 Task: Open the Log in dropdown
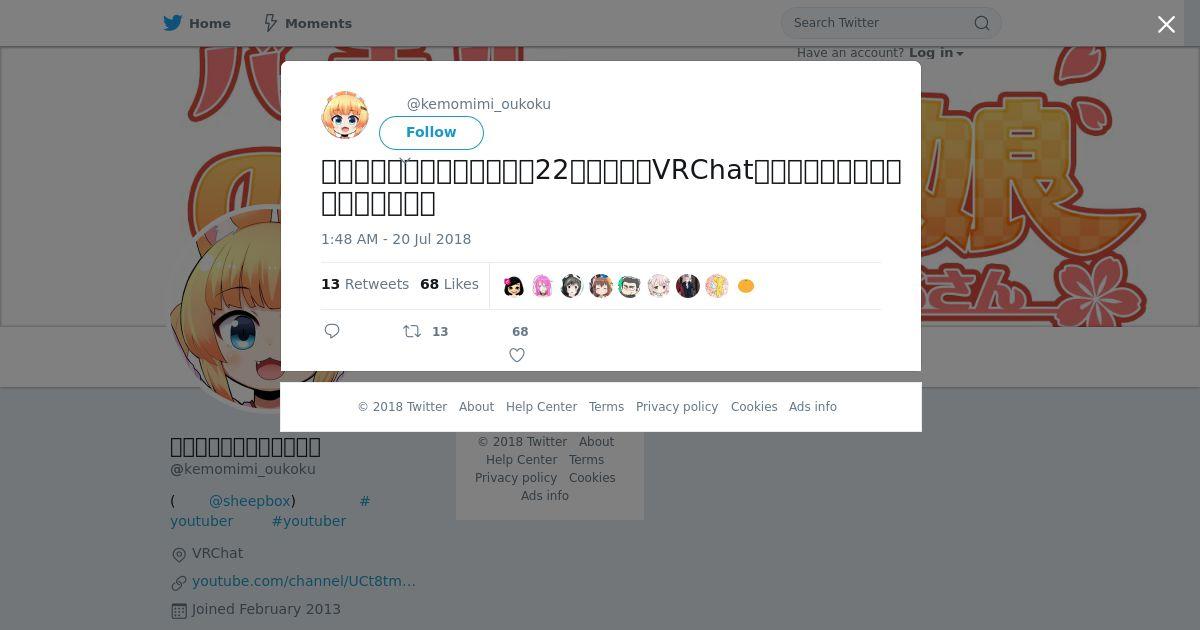(936, 53)
